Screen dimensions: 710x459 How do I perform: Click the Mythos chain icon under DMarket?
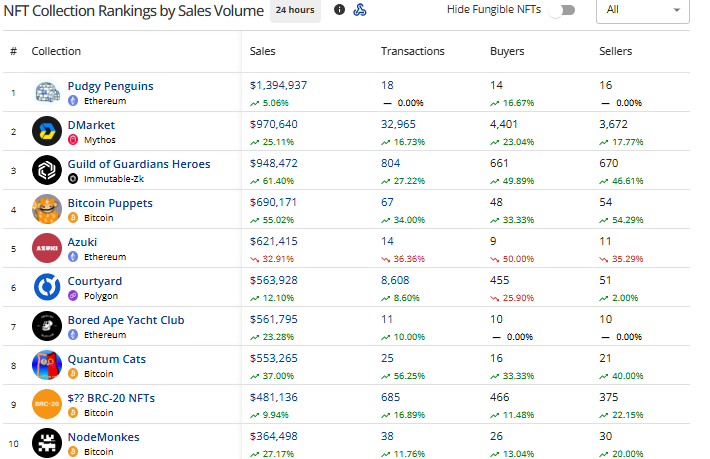73,140
